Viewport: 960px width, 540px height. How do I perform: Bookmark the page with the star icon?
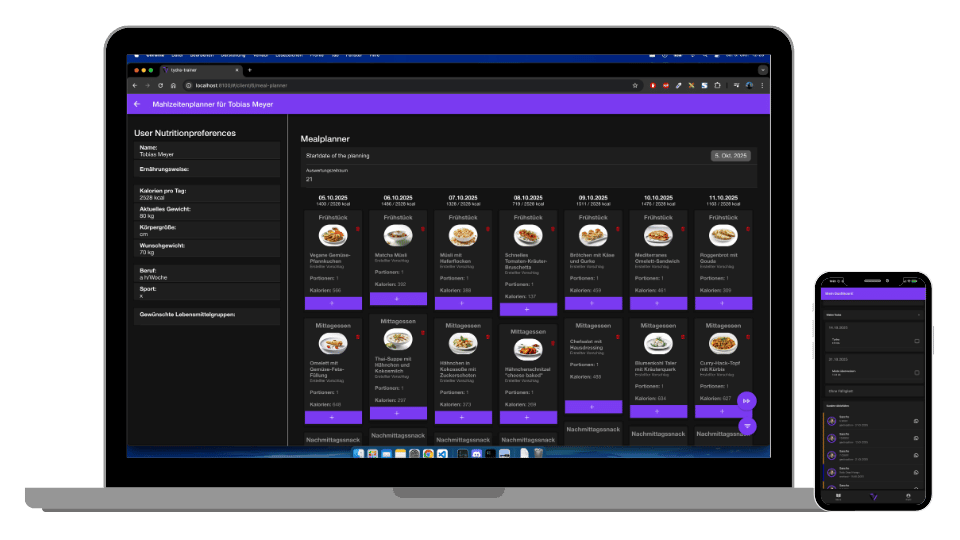(x=635, y=86)
